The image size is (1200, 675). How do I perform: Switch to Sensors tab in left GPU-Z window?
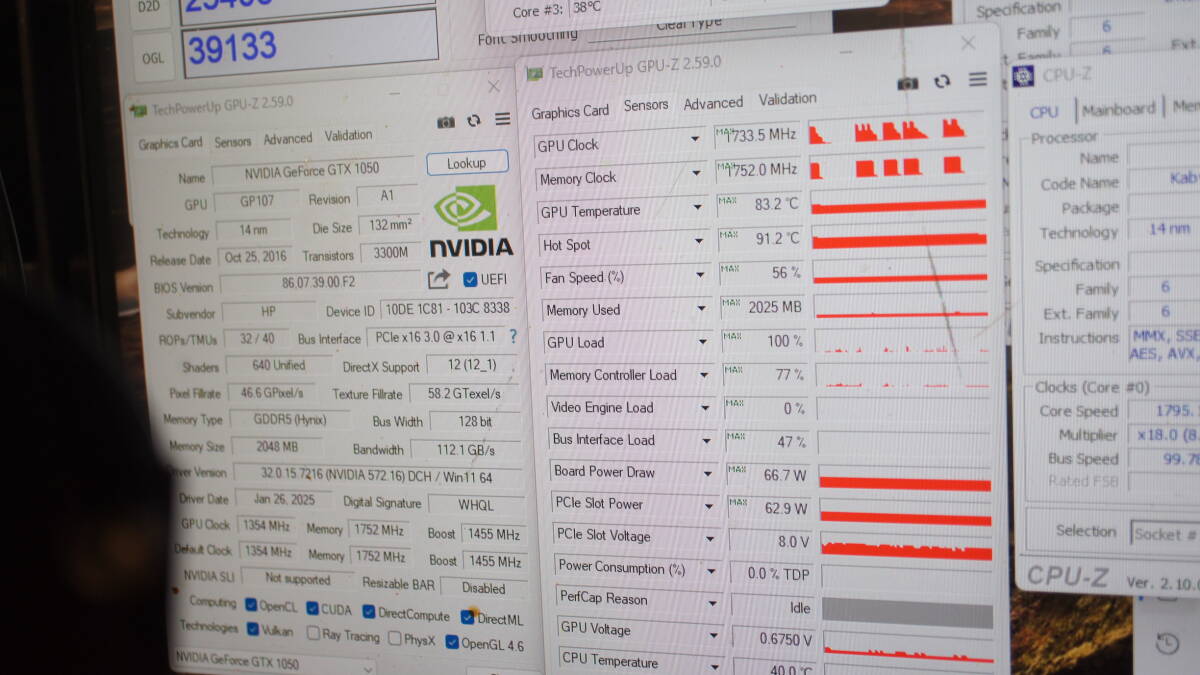[x=233, y=141]
